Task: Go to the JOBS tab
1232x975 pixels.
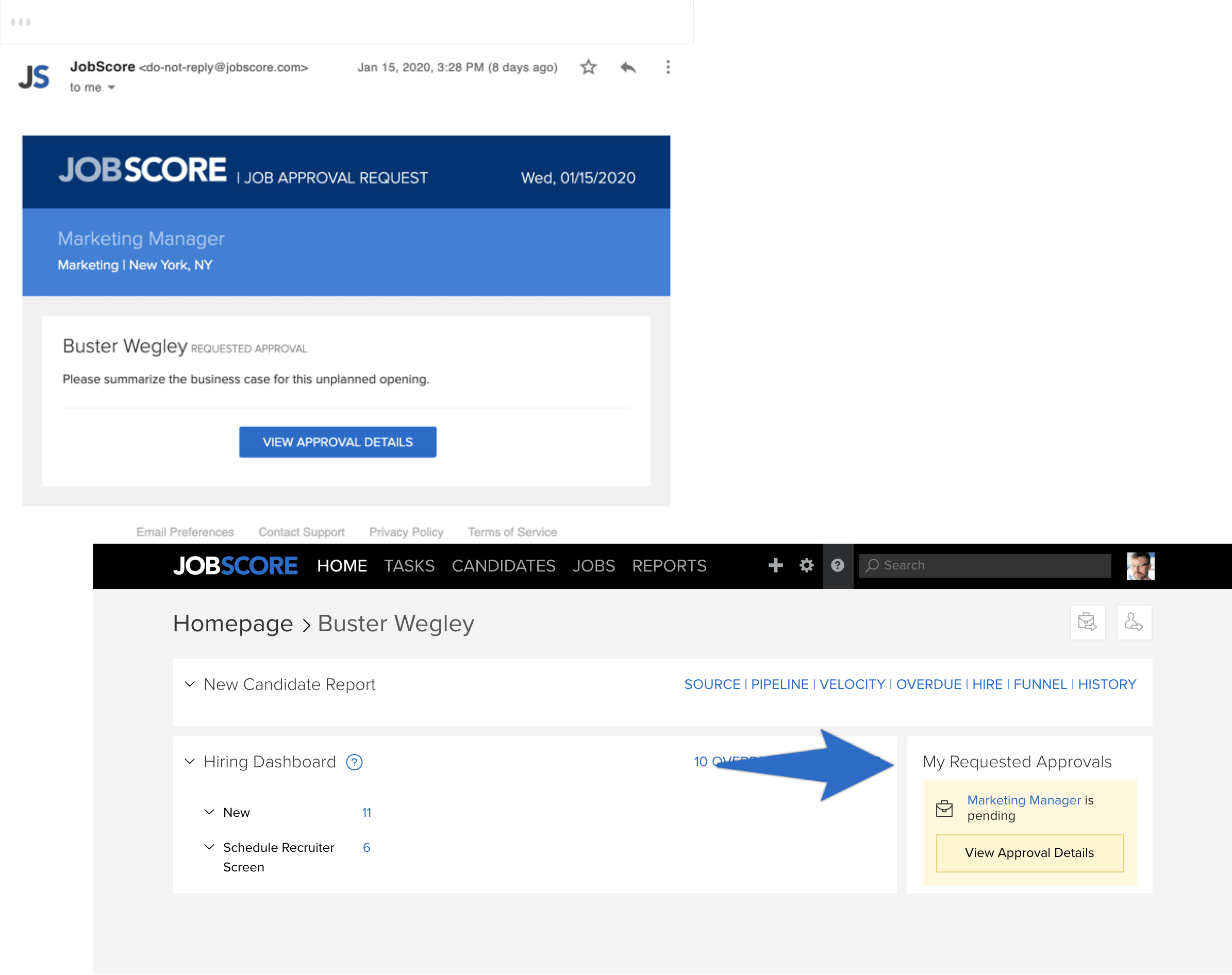Action: coord(594,566)
